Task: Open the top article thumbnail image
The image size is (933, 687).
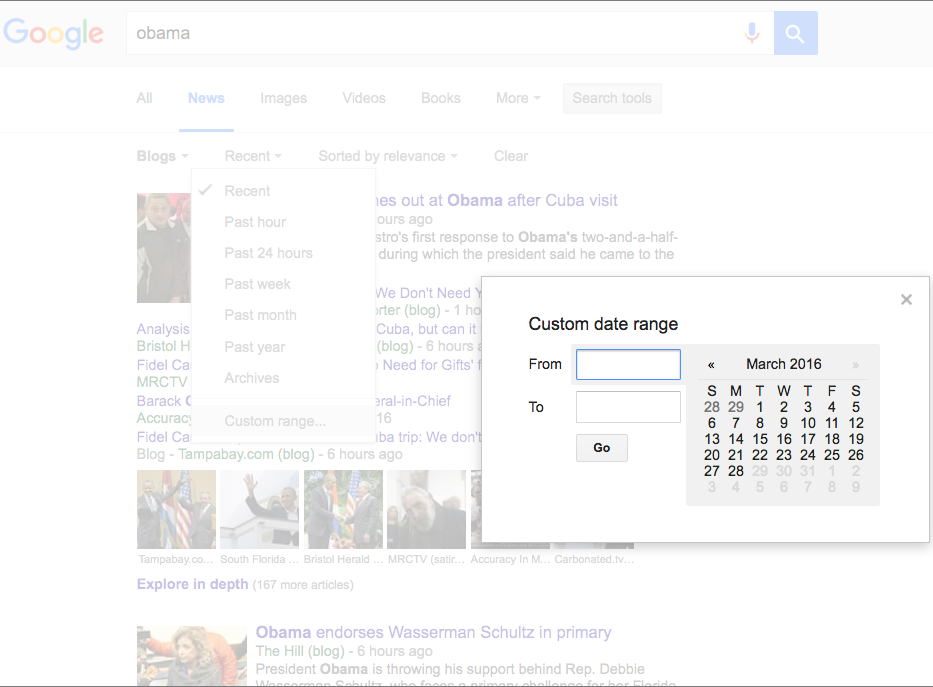Action: 164,248
